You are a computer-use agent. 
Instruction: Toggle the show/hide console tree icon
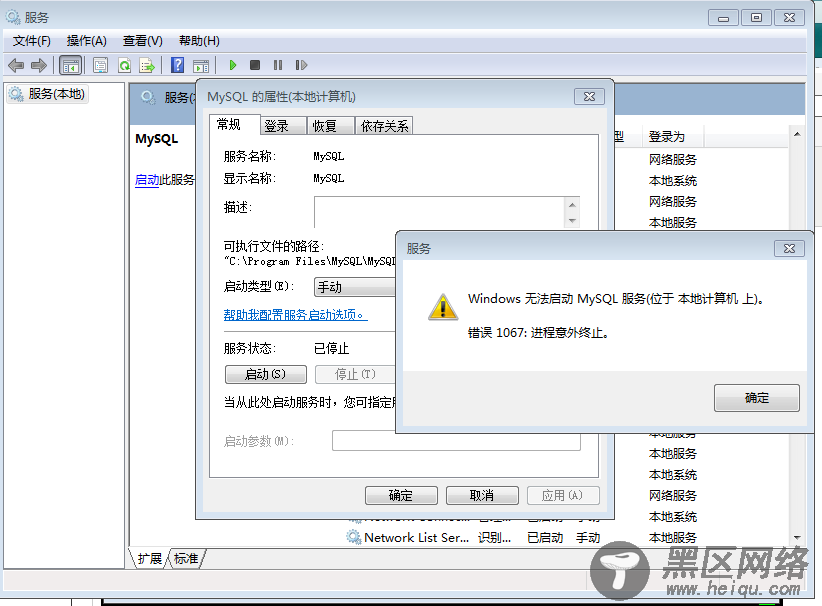[71, 66]
